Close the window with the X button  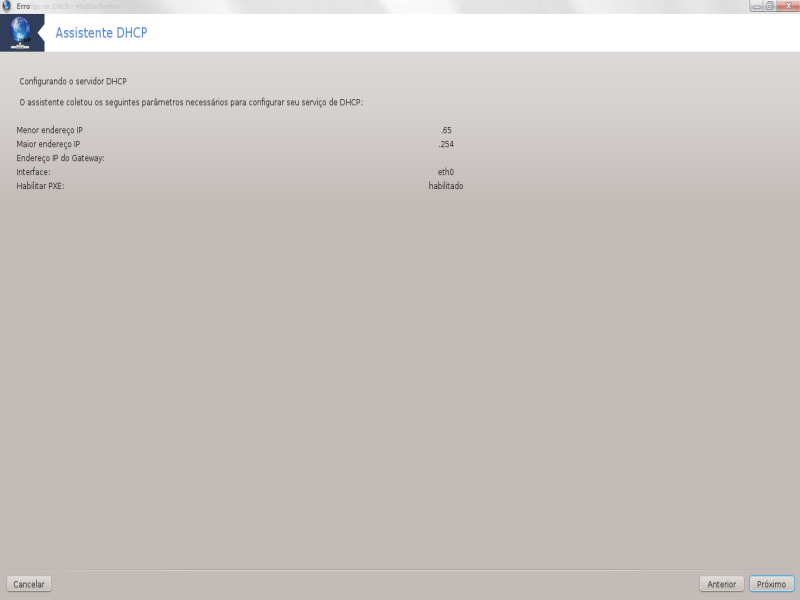coord(788,6)
